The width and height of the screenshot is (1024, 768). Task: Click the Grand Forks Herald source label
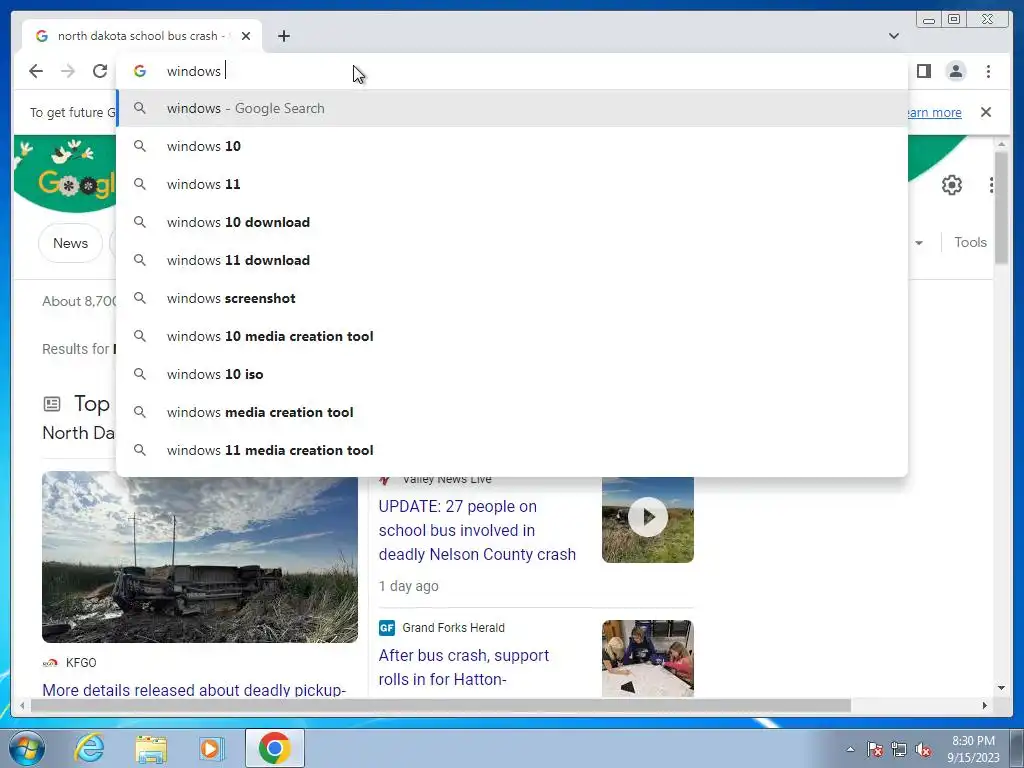(x=453, y=628)
